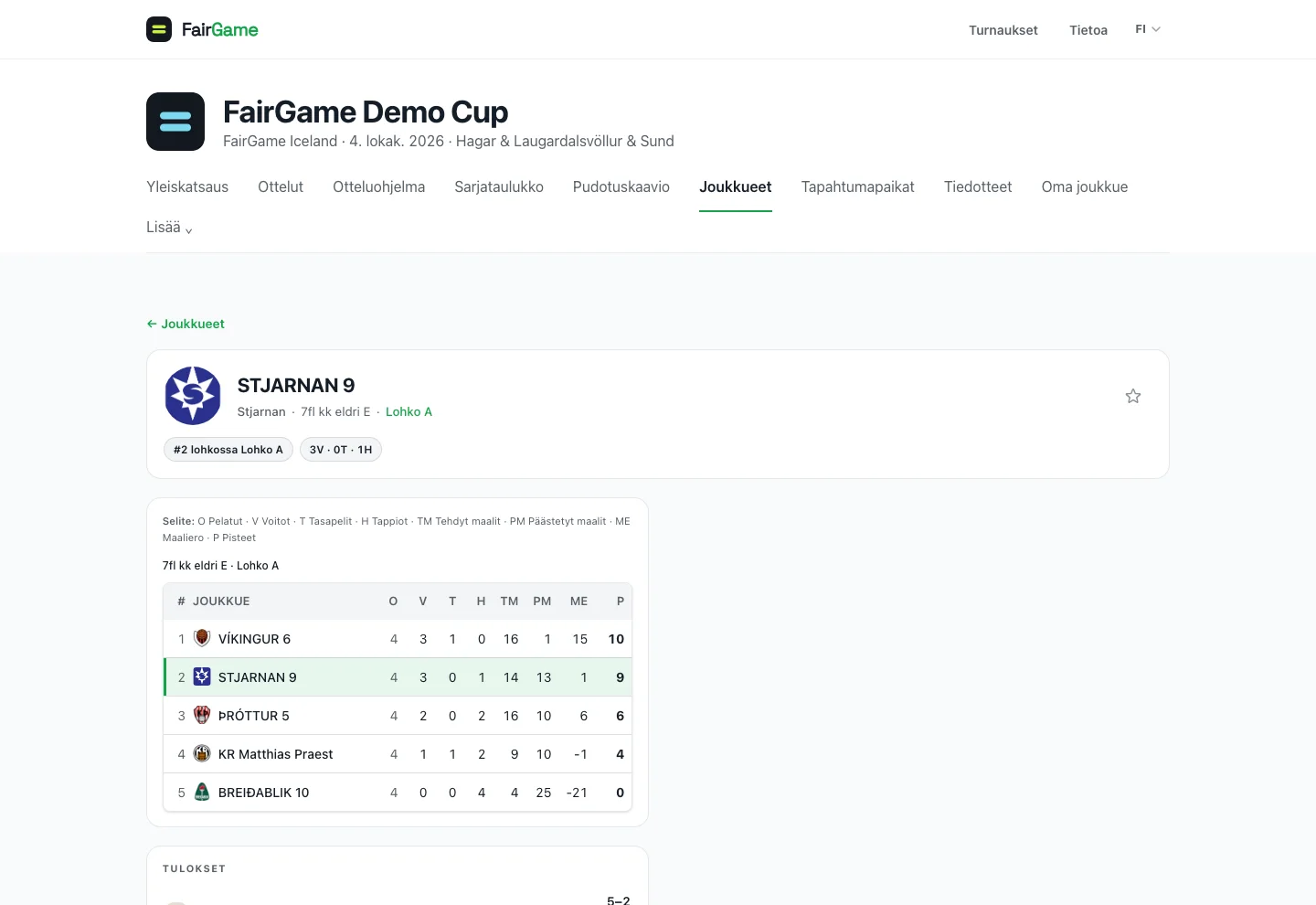Open the FI language dropdown
Viewport: 1316px width, 905px height.
pos(1148,29)
